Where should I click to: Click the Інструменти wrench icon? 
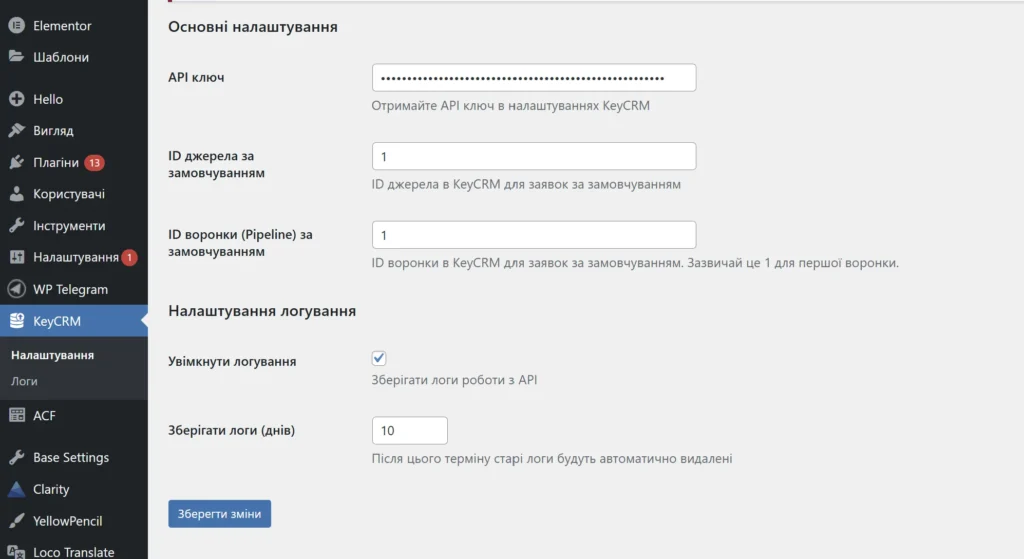(16, 226)
